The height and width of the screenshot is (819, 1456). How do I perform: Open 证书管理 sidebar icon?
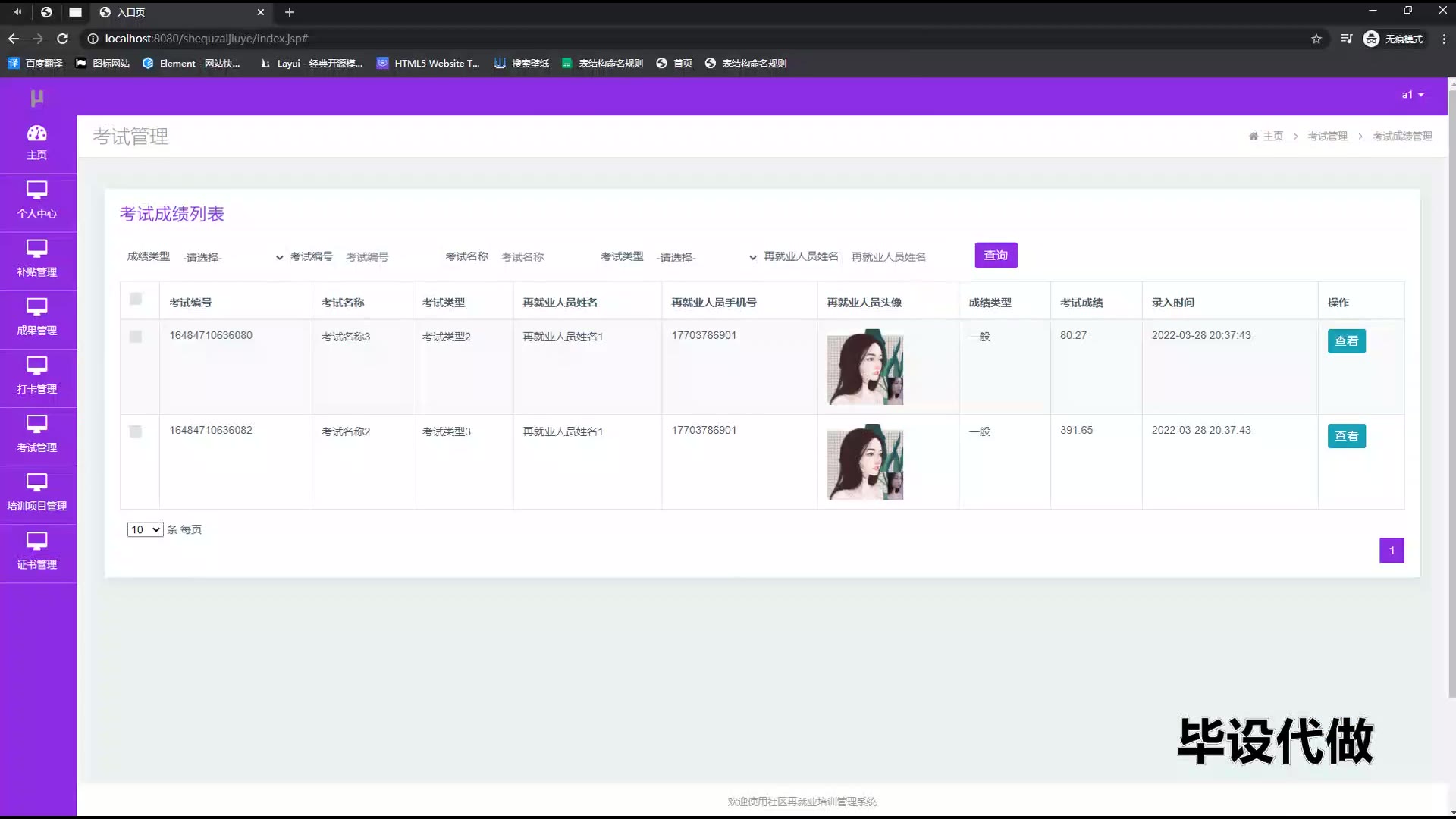[36, 551]
